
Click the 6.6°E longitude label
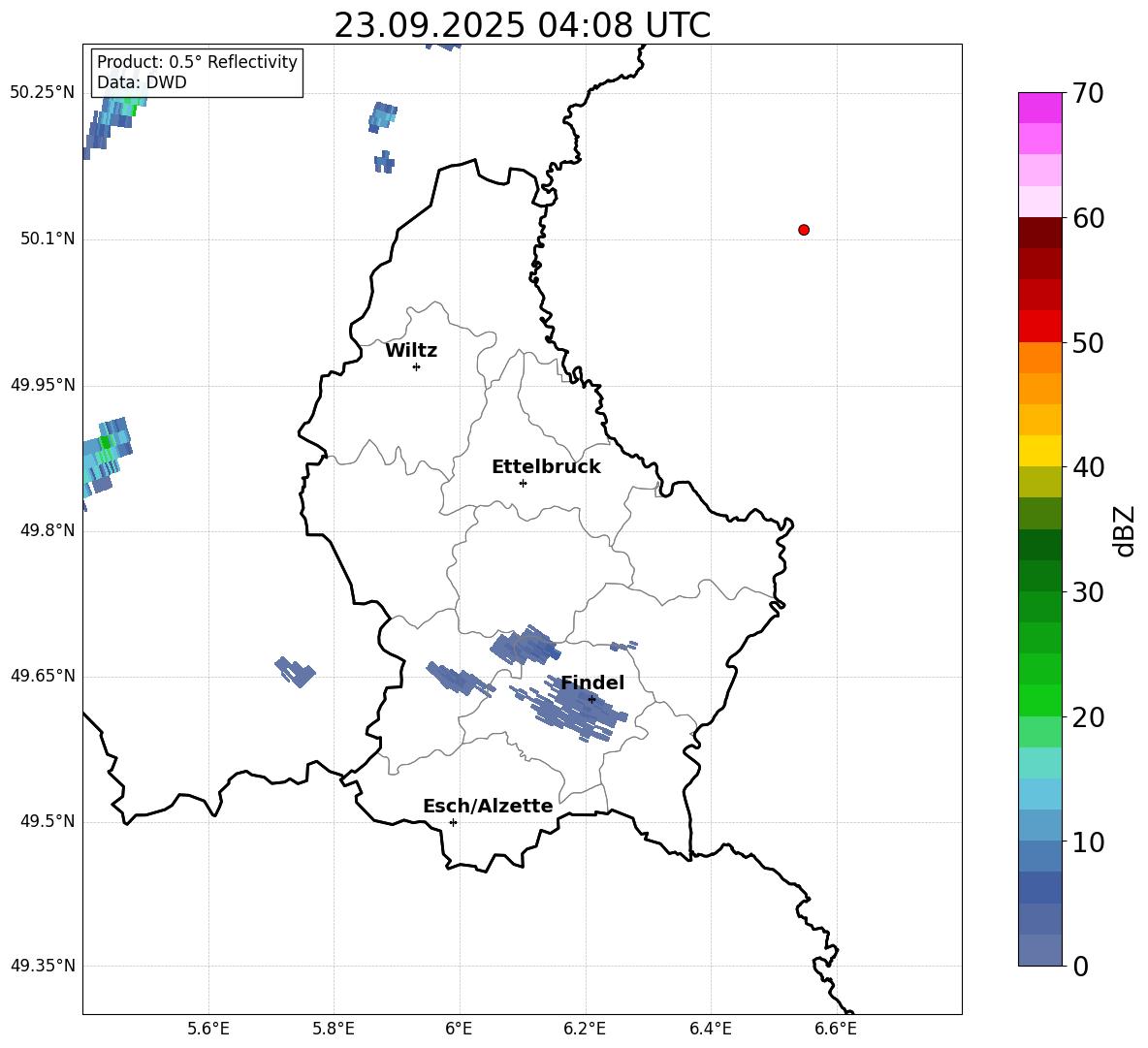836,1029
